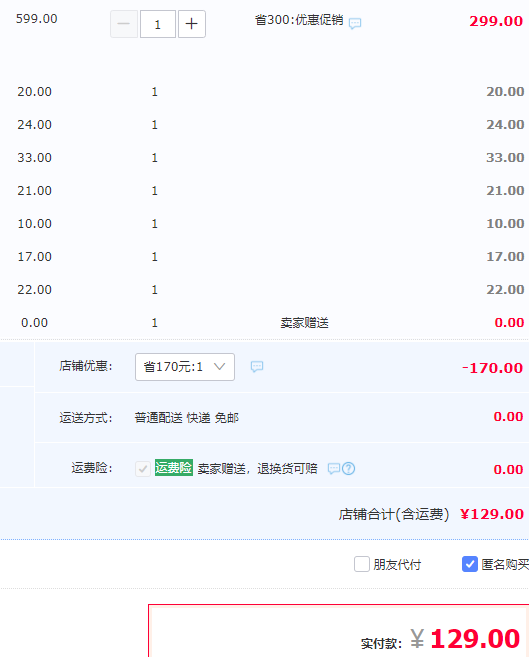This screenshot has height=657, width=529.
Task: Click the green 运费险 badge
Action: point(174,468)
